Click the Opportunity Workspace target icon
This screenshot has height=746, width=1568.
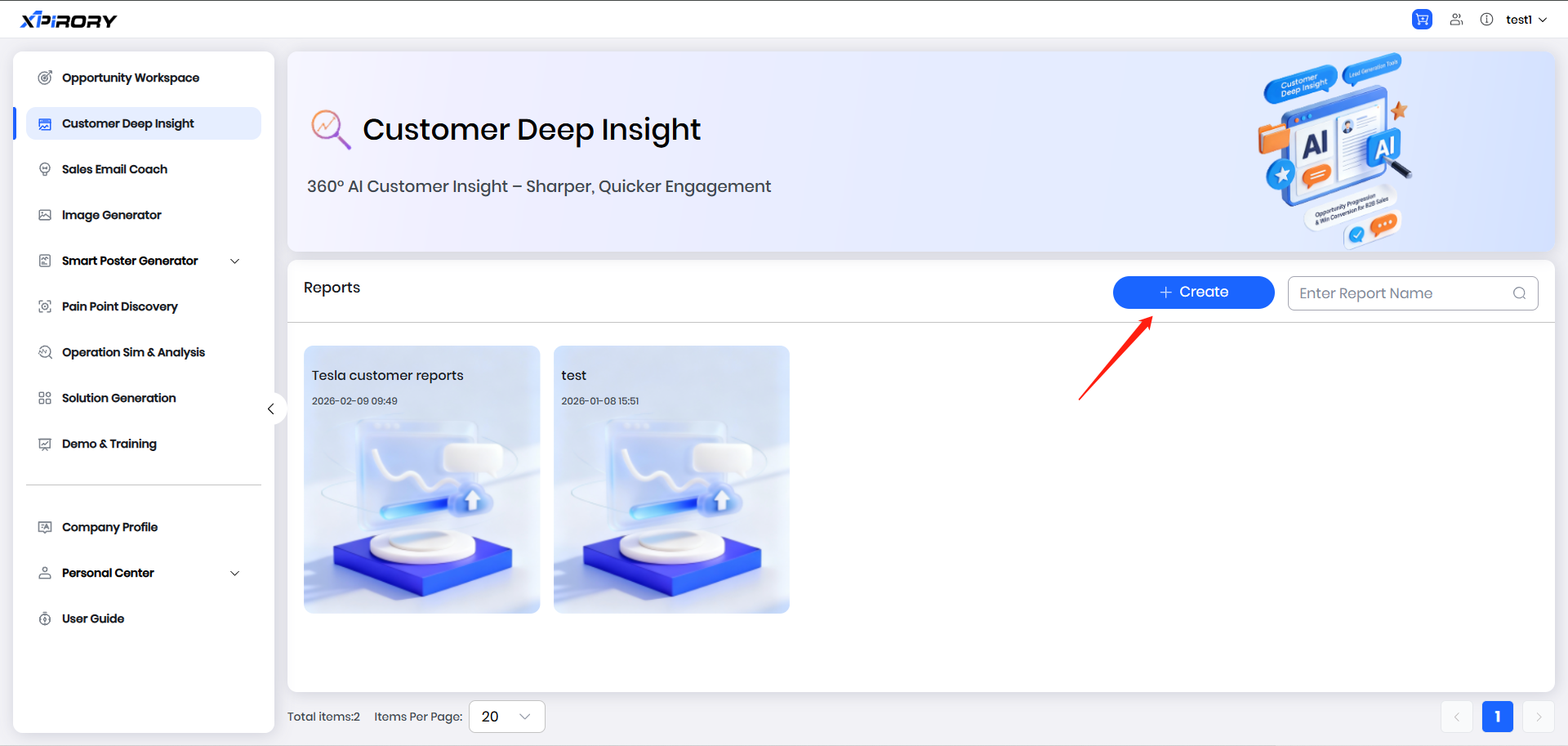(x=45, y=78)
